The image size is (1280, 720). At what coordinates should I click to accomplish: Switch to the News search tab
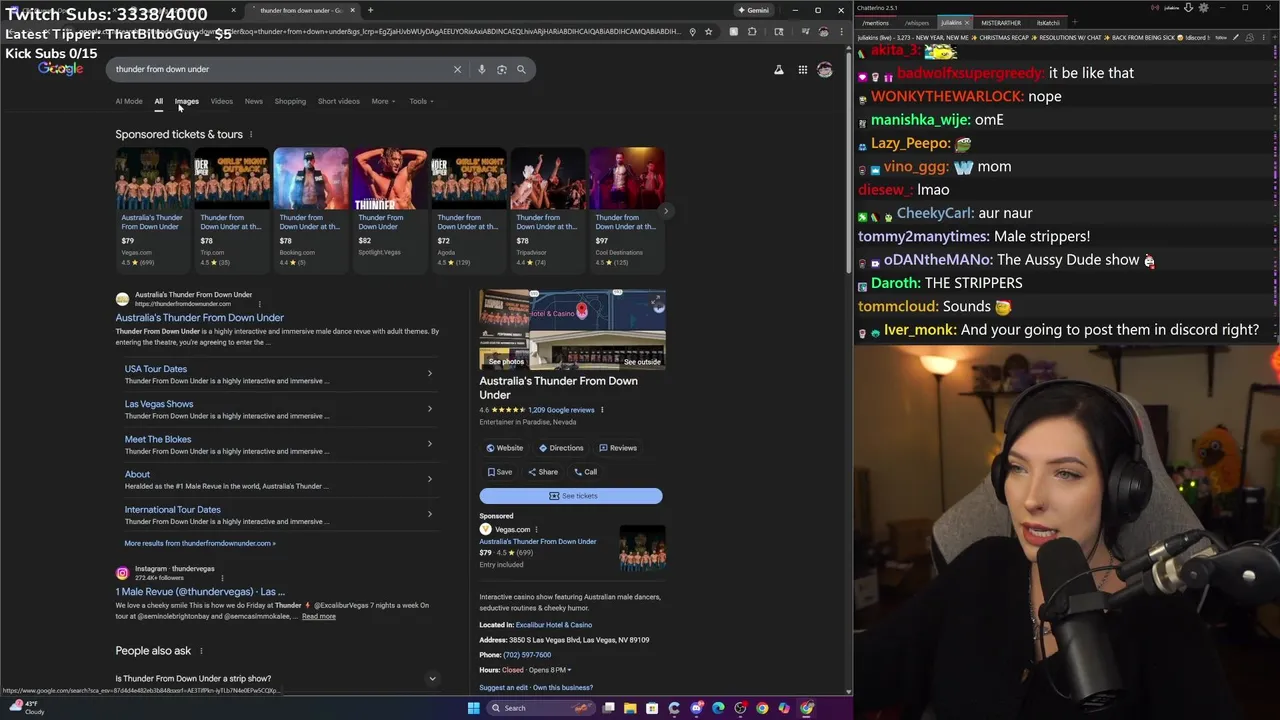coord(254,101)
